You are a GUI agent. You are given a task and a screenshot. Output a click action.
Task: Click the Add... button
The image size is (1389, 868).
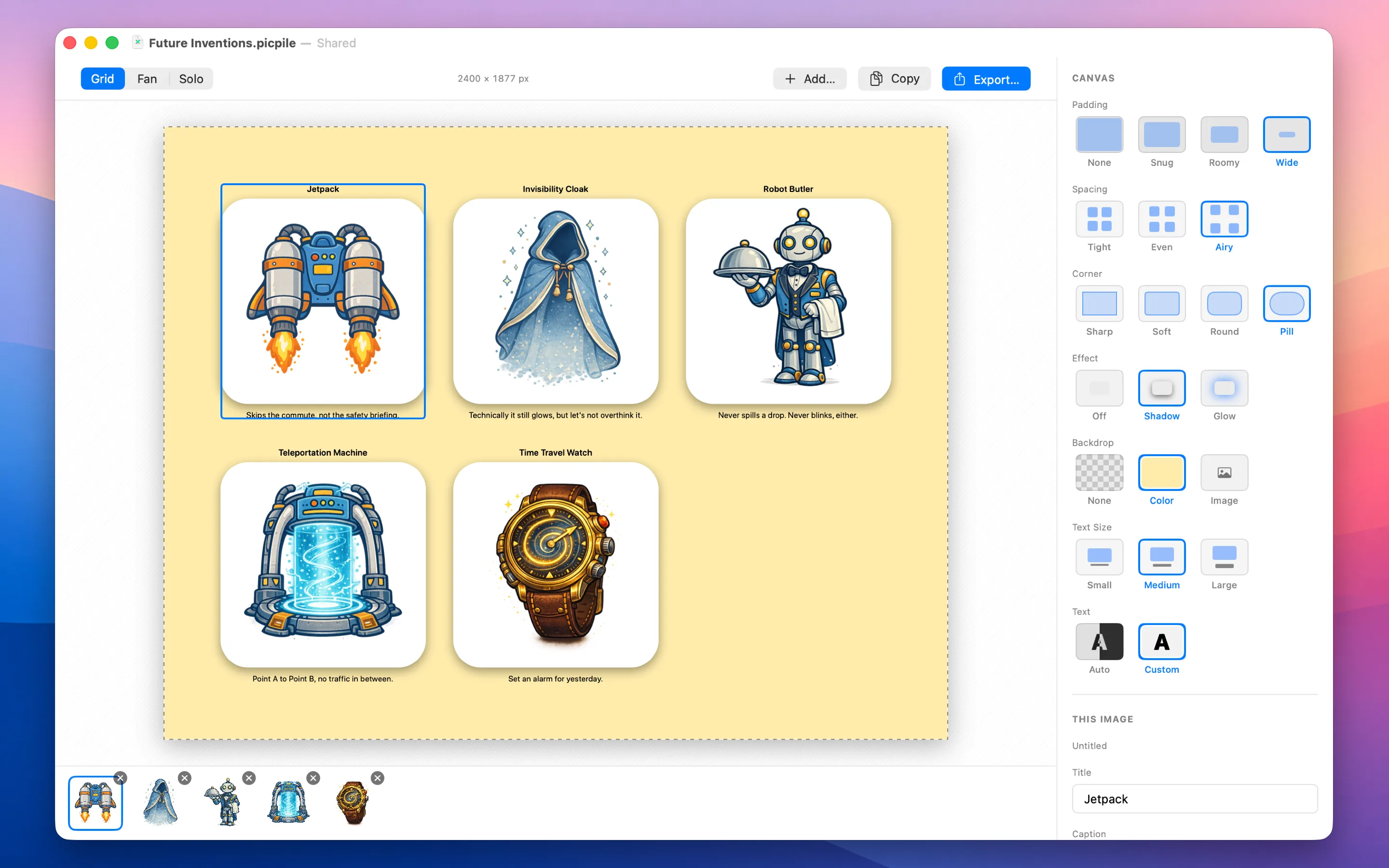pos(809,79)
